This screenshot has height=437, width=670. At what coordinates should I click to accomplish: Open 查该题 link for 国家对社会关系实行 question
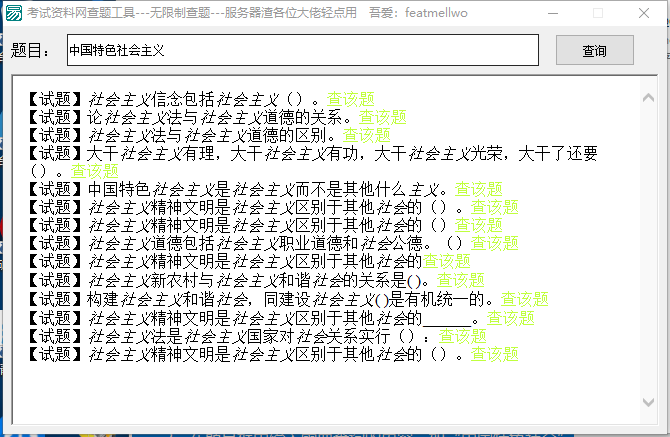pyautogui.click(x=462, y=336)
